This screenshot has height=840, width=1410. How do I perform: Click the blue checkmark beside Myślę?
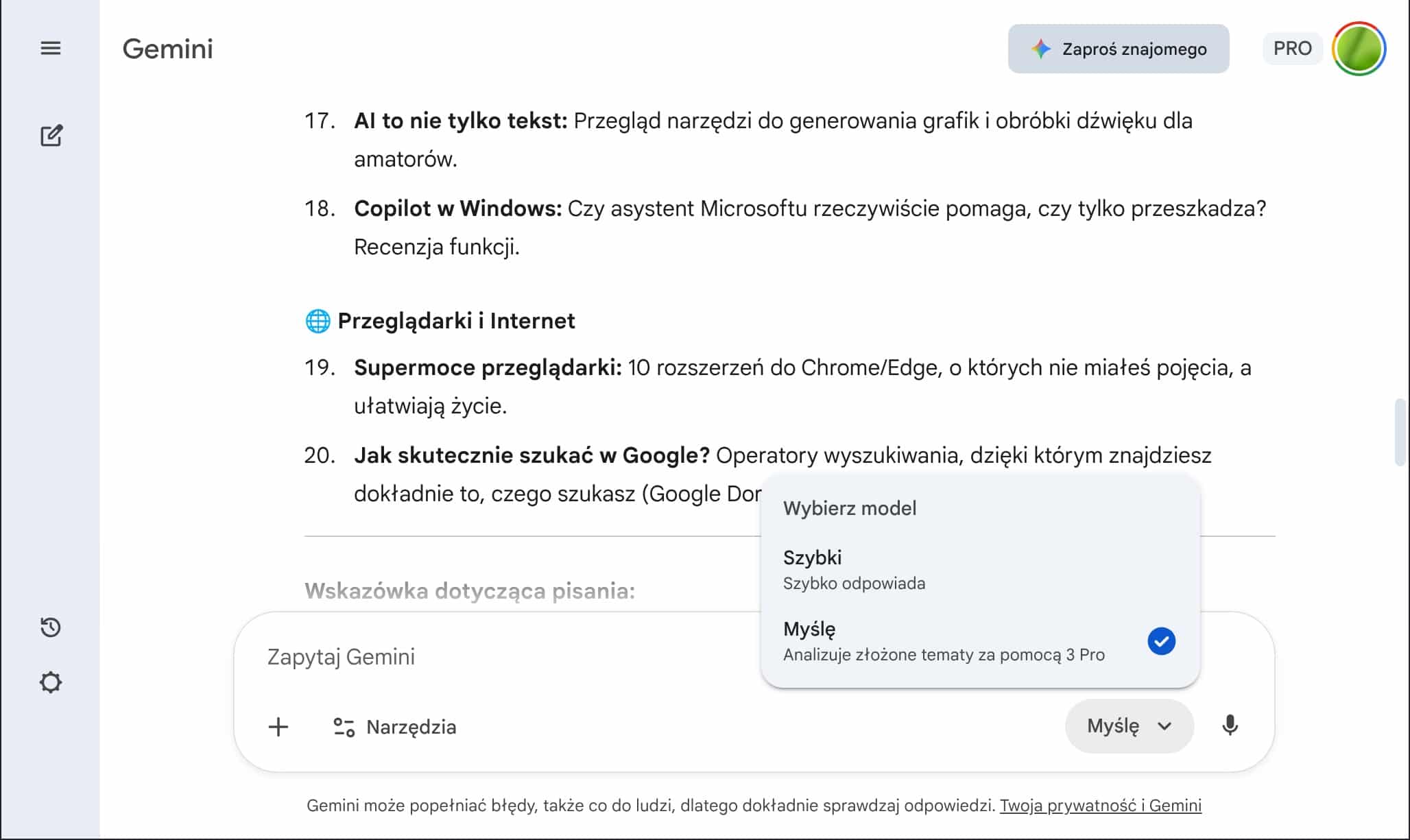tap(1161, 641)
